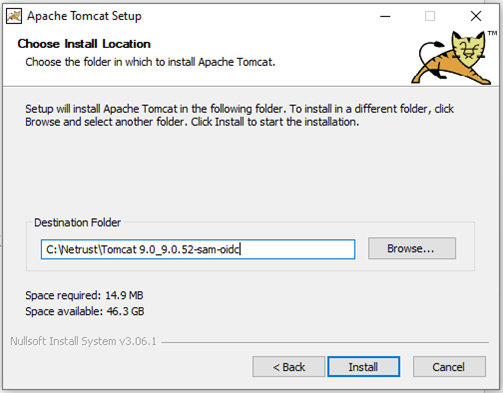503x393 pixels.
Task: Click into the Destination Folder path field
Action: [x=198, y=249]
